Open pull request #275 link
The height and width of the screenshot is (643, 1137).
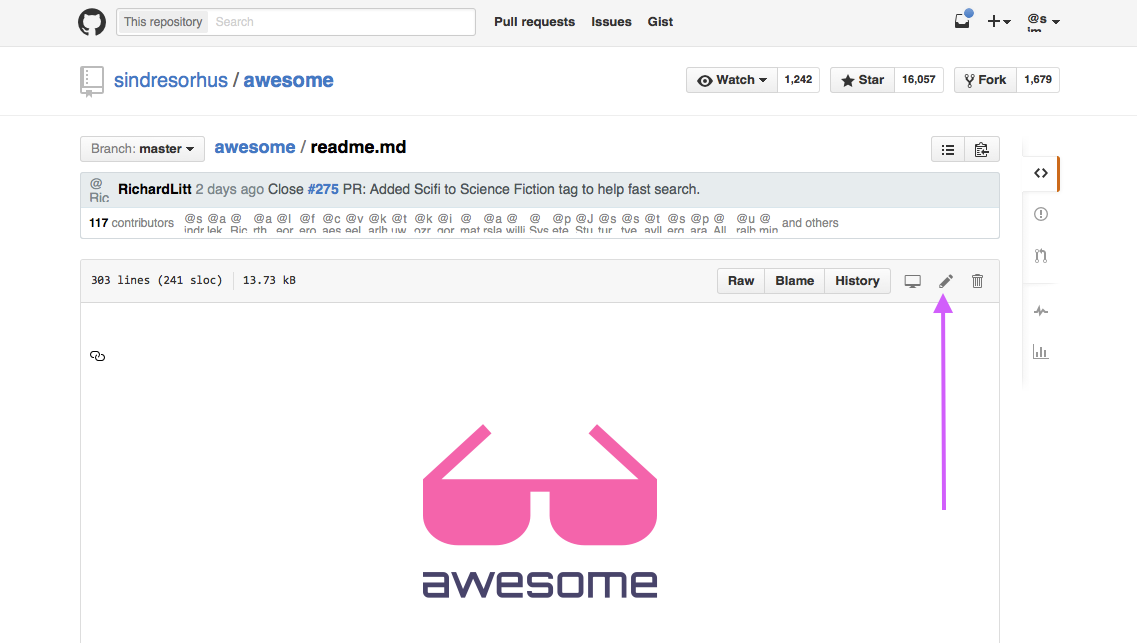pyautogui.click(x=323, y=188)
